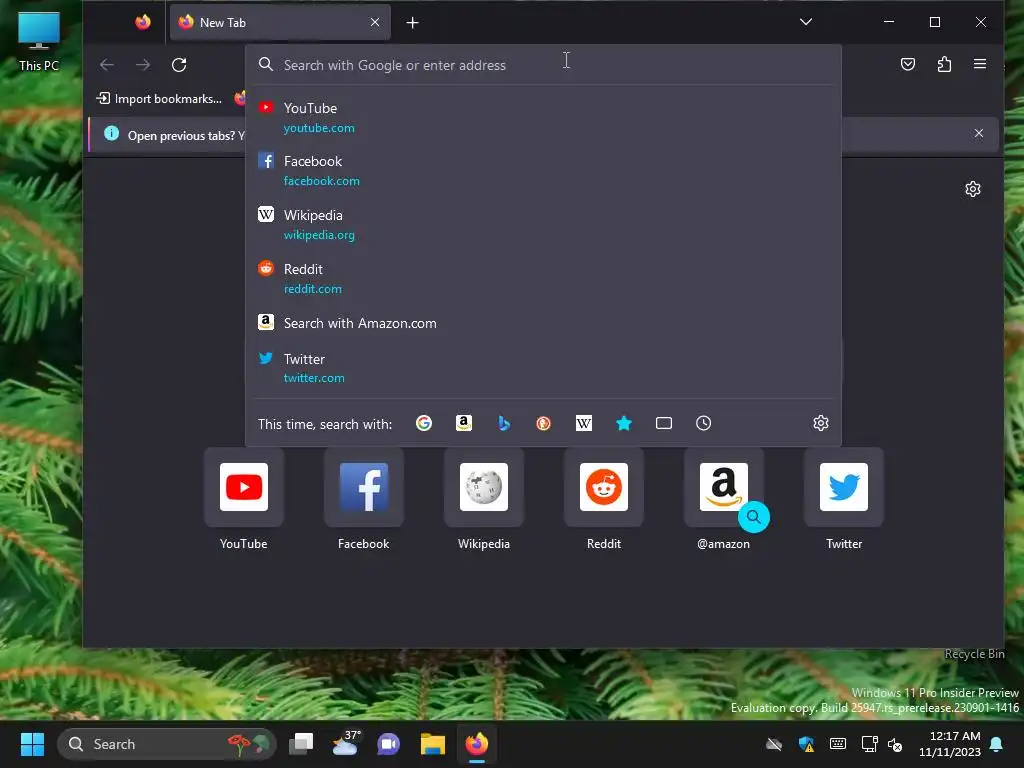The width and height of the screenshot is (1024, 768).
Task: Choose Search with Amazon.com suggestion
Action: [543, 323]
